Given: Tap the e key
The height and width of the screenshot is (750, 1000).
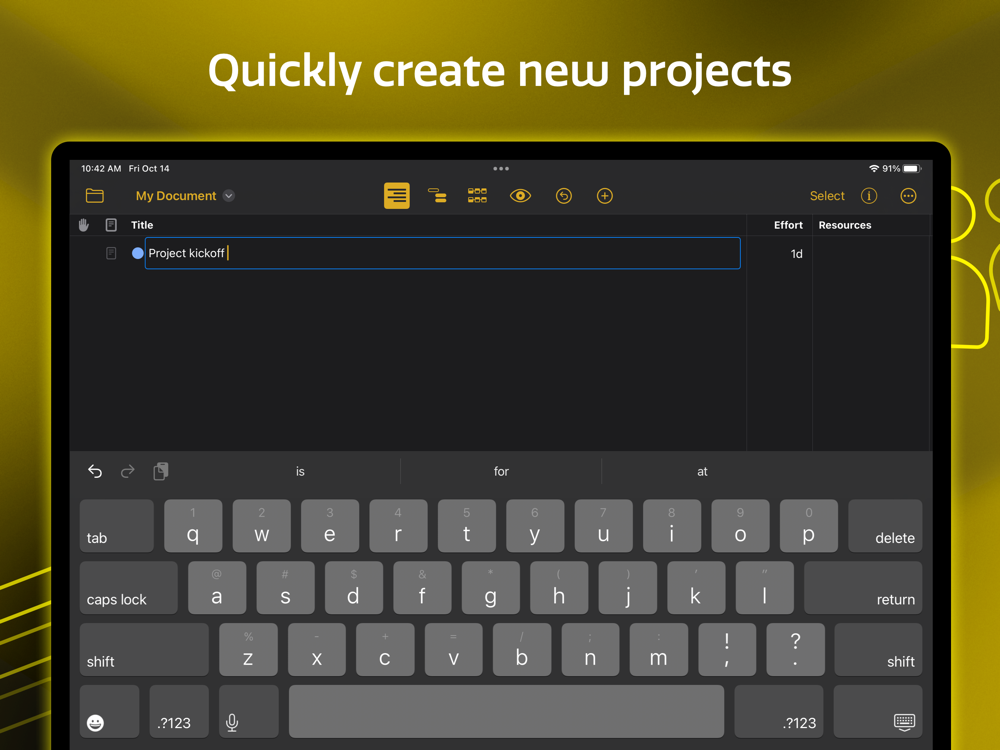Looking at the screenshot, I should [330, 526].
